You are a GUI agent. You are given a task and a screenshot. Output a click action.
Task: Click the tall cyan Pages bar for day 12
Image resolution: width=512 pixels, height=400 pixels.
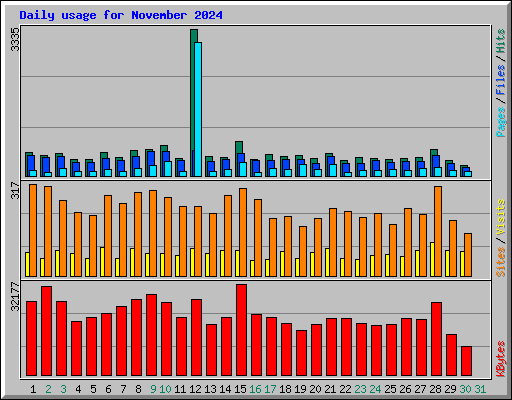point(198,109)
